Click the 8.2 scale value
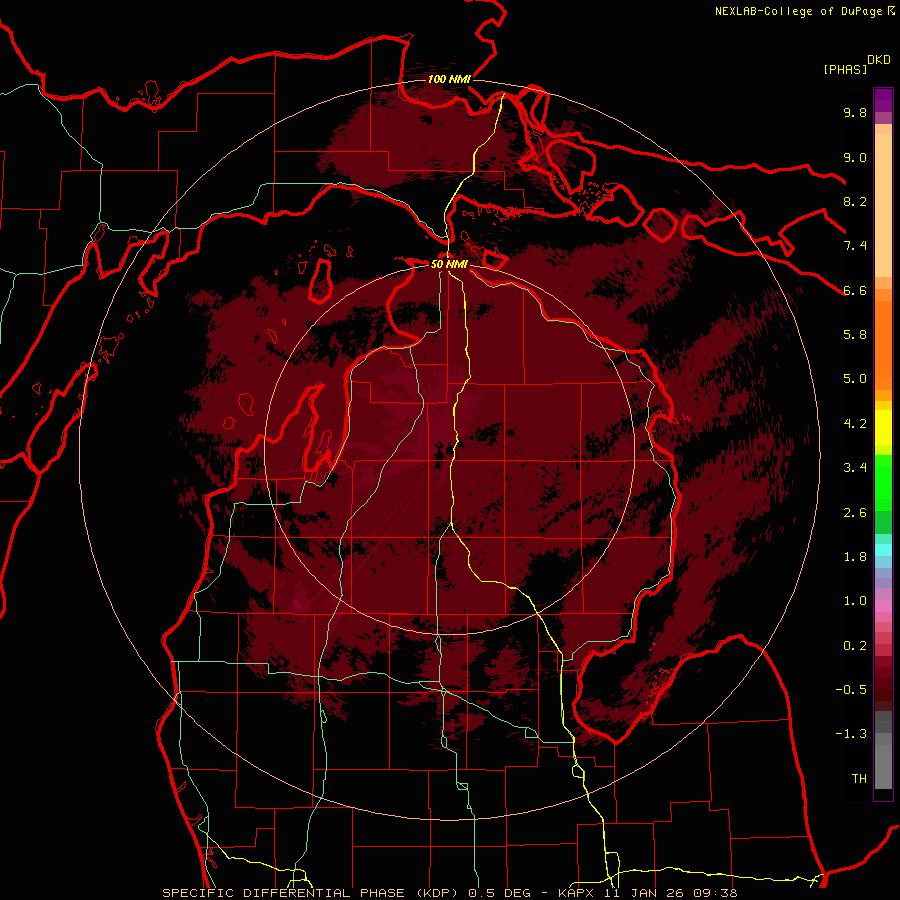900x900 pixels. click(x=855, y=201)
